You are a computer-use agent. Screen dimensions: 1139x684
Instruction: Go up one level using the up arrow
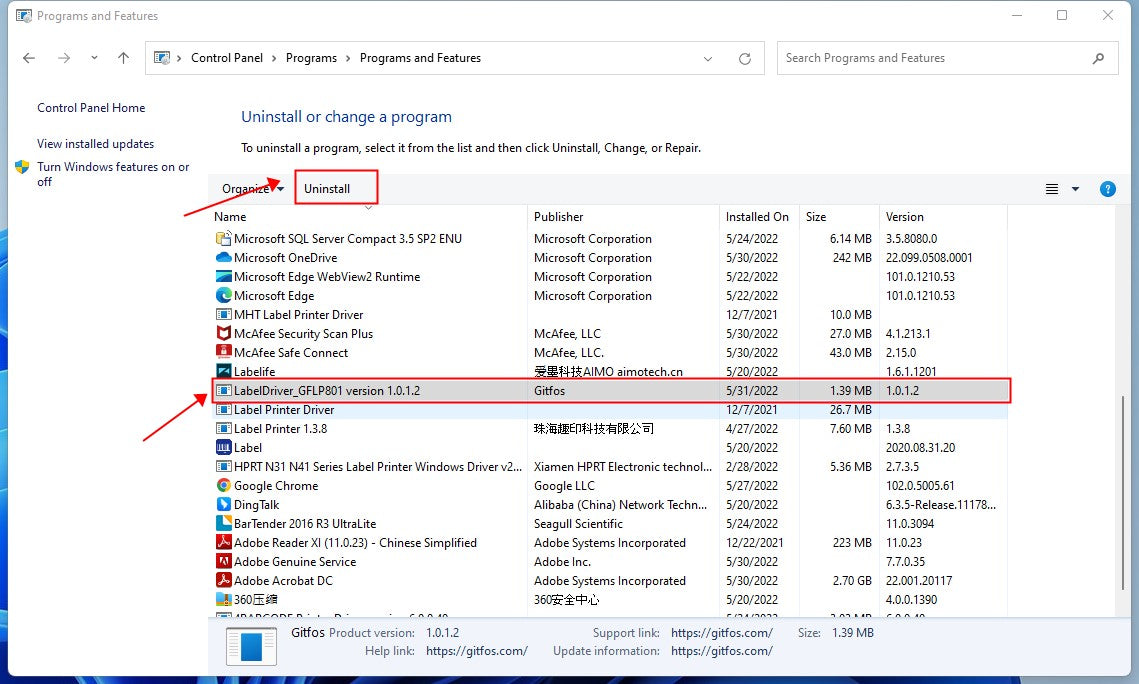coord(122,58)
